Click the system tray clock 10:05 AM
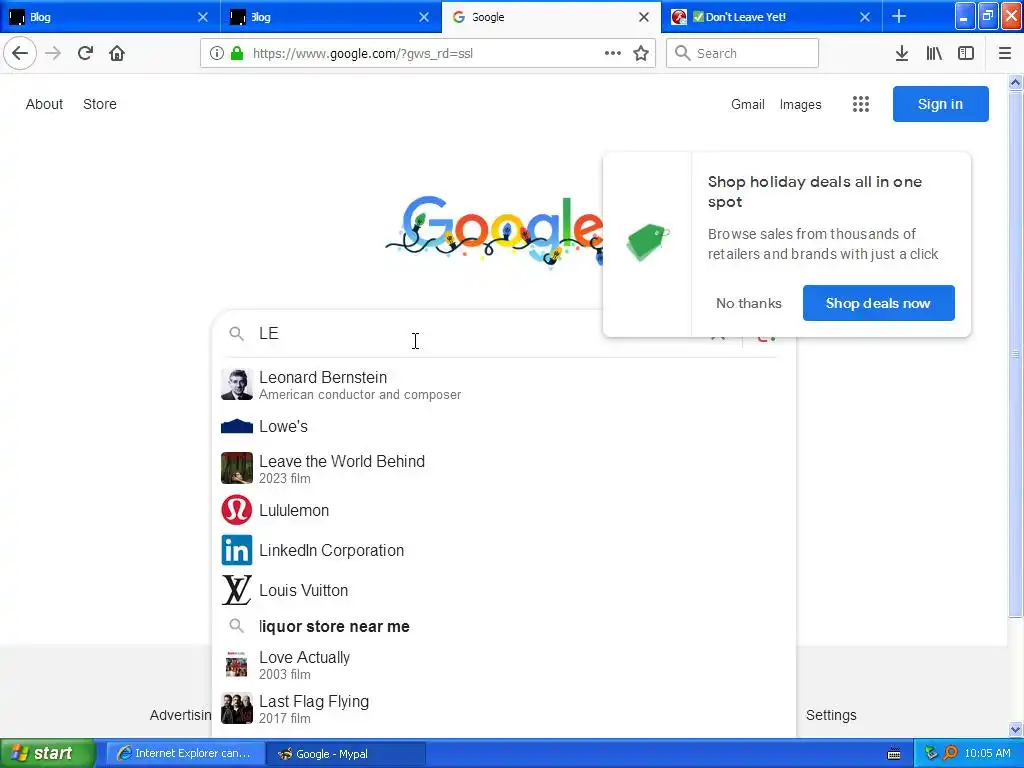The height and width of the screenshot is (768, 1024). pos(987,753)
